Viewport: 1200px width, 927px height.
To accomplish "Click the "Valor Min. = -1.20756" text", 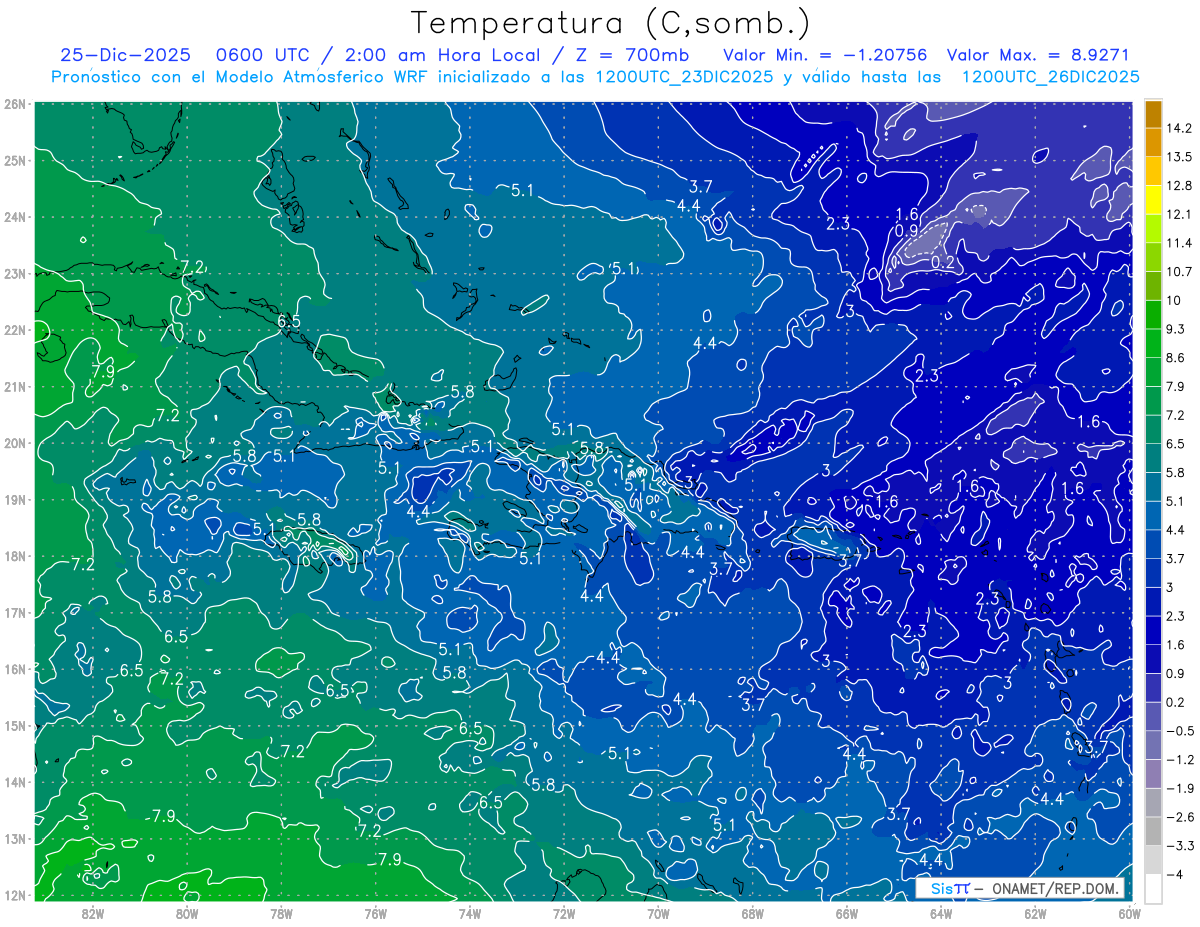I will pos(827,55).
